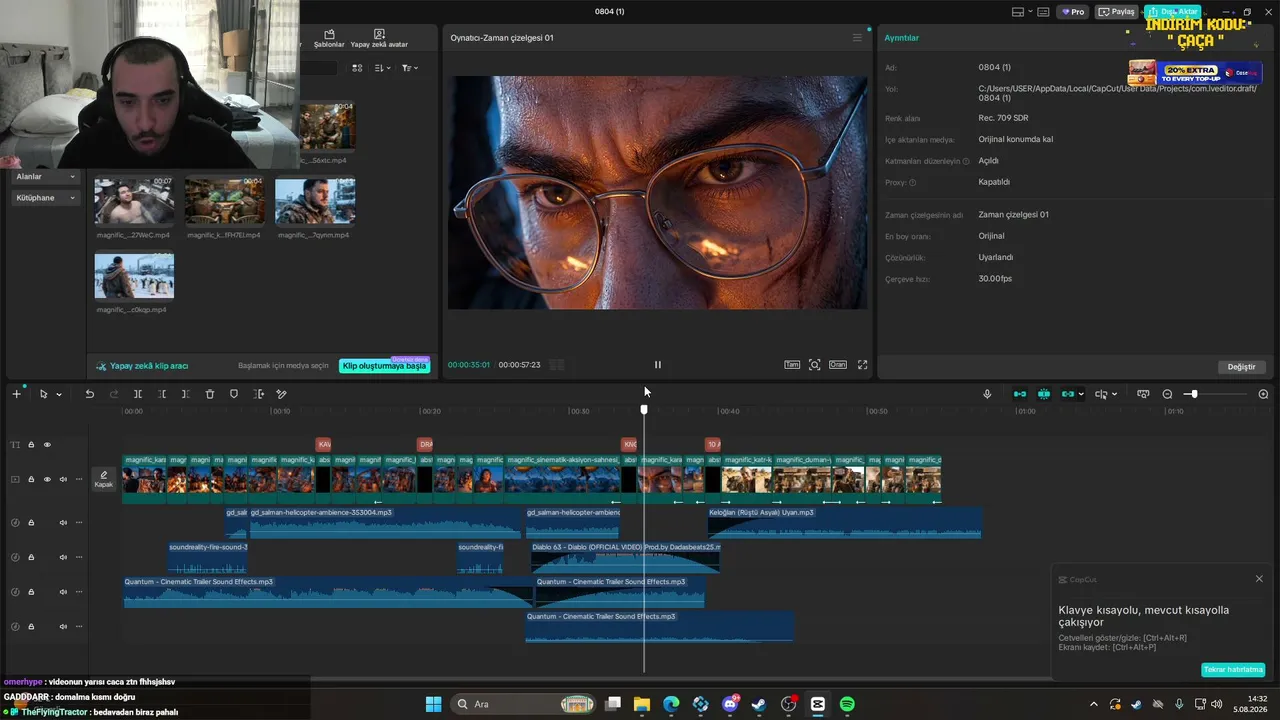Enter fullscreen preview mode
Viewport: 1280px width, 720px height.
pyautogui.click(x=863, y=365)
